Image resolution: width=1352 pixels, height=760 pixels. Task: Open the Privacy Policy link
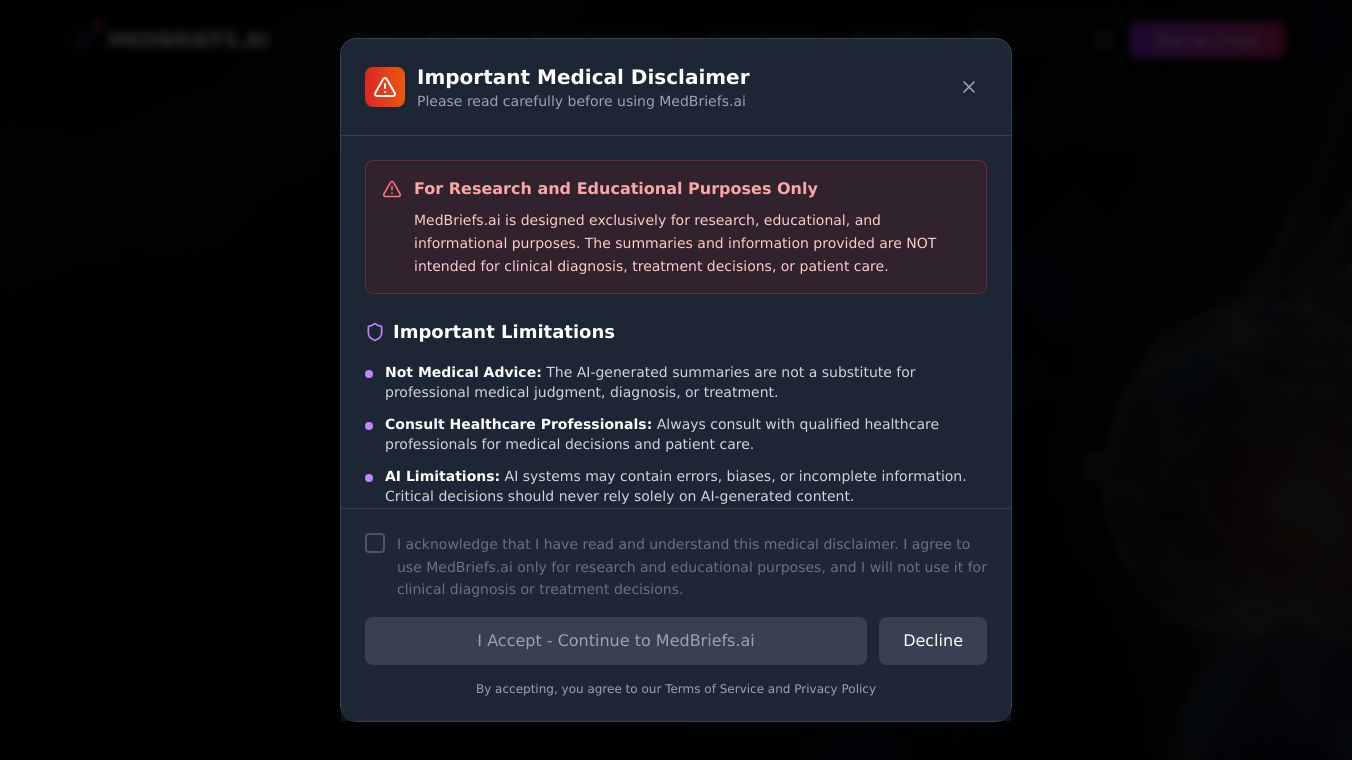tap(834, 689)
